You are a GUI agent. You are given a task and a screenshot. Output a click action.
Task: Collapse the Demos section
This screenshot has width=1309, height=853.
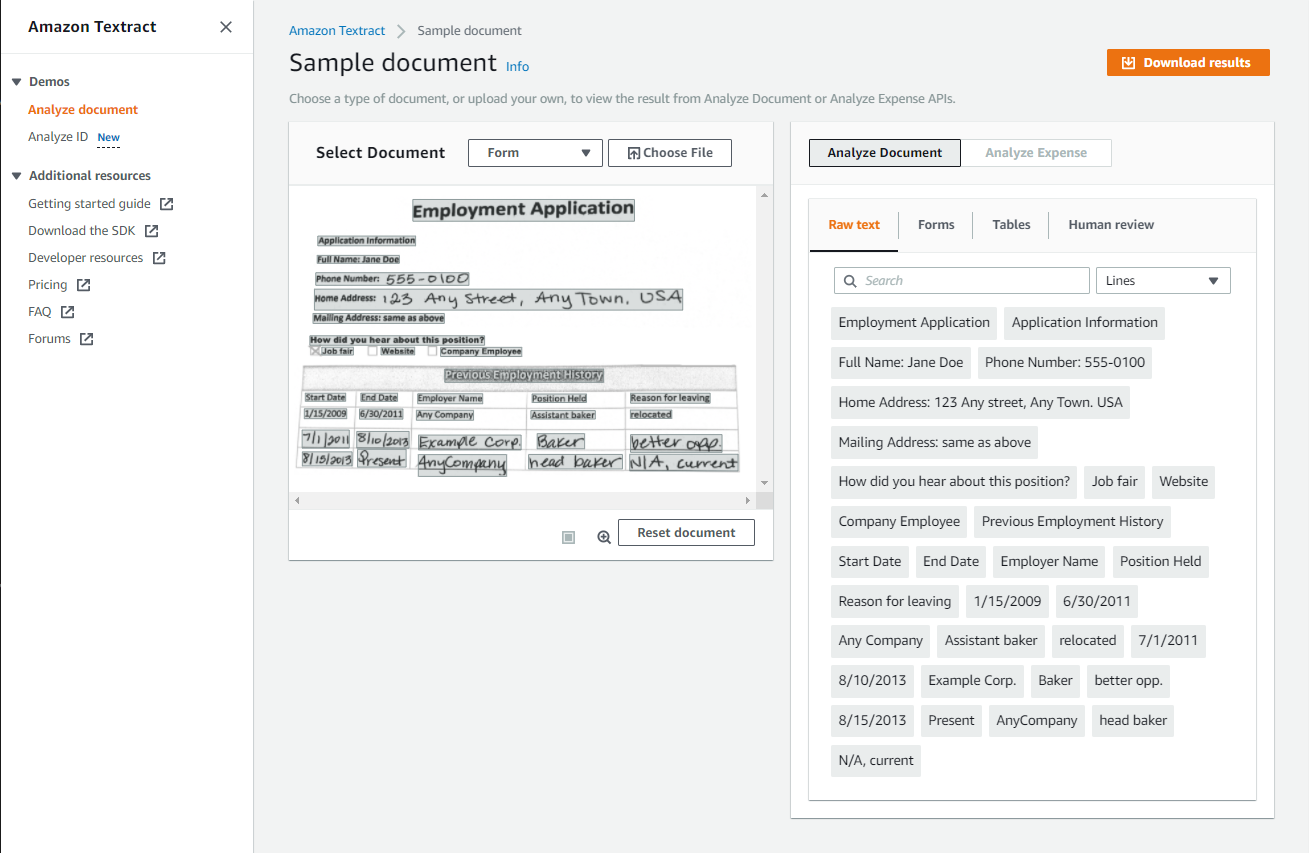click(17, 82)
